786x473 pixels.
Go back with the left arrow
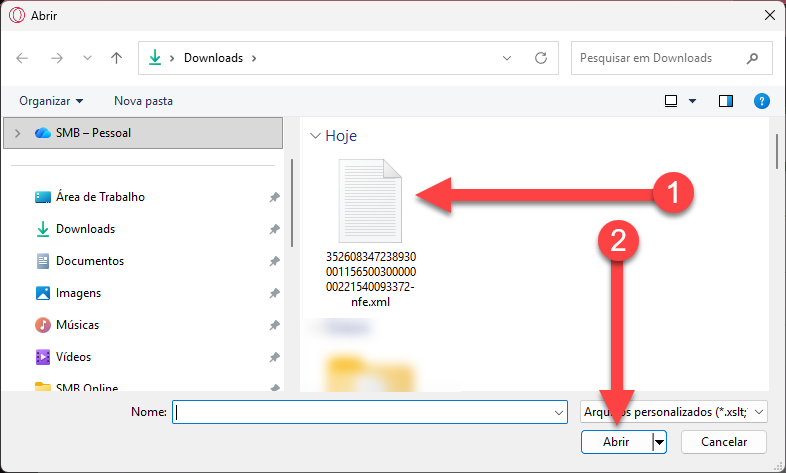click(x=22, y=58)
